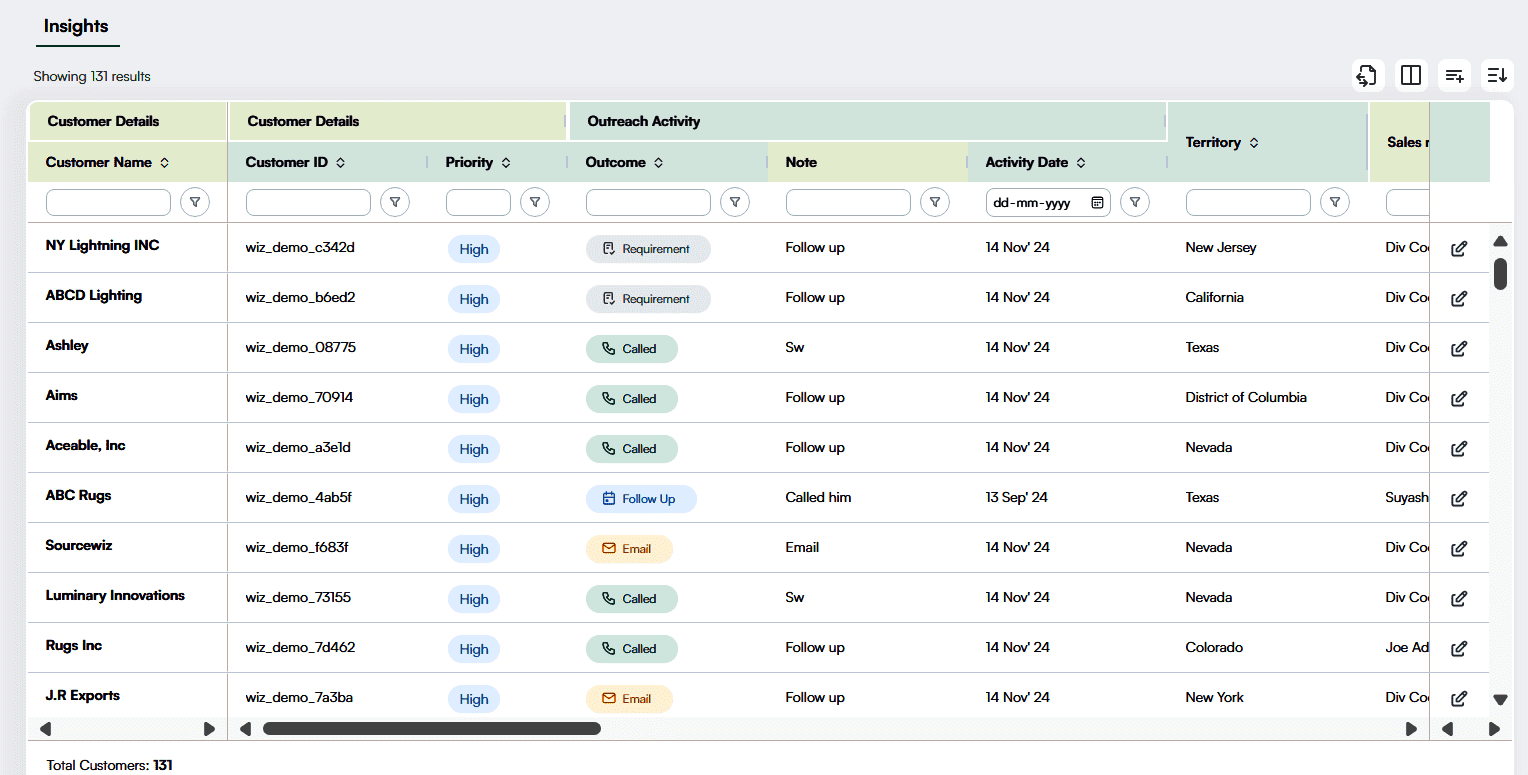Open the filter icon for Customer Name
Viewport: 1528px width, 775px height.
click(x=195, y=203)
